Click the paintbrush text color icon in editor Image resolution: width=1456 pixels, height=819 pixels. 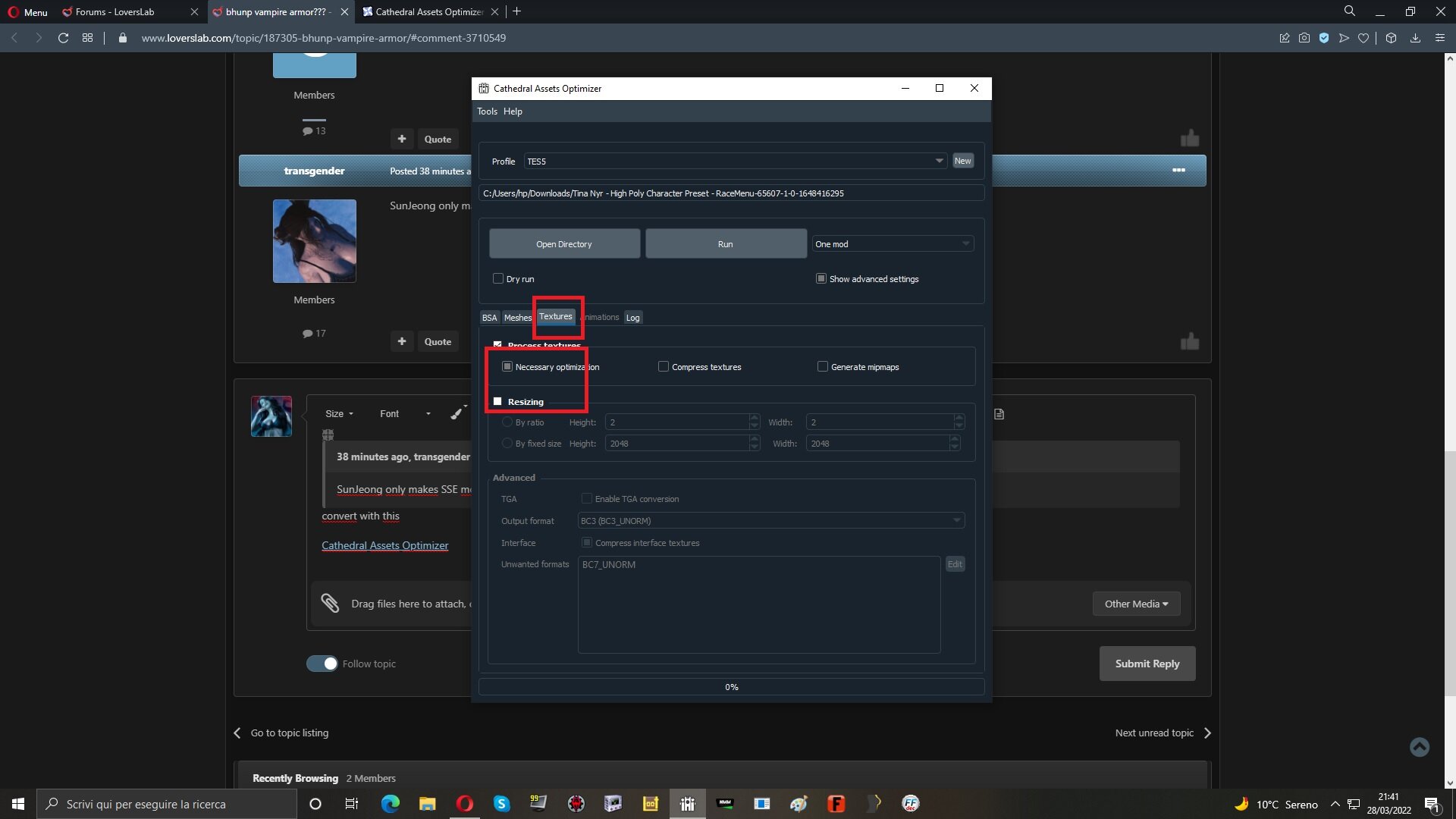457,413
